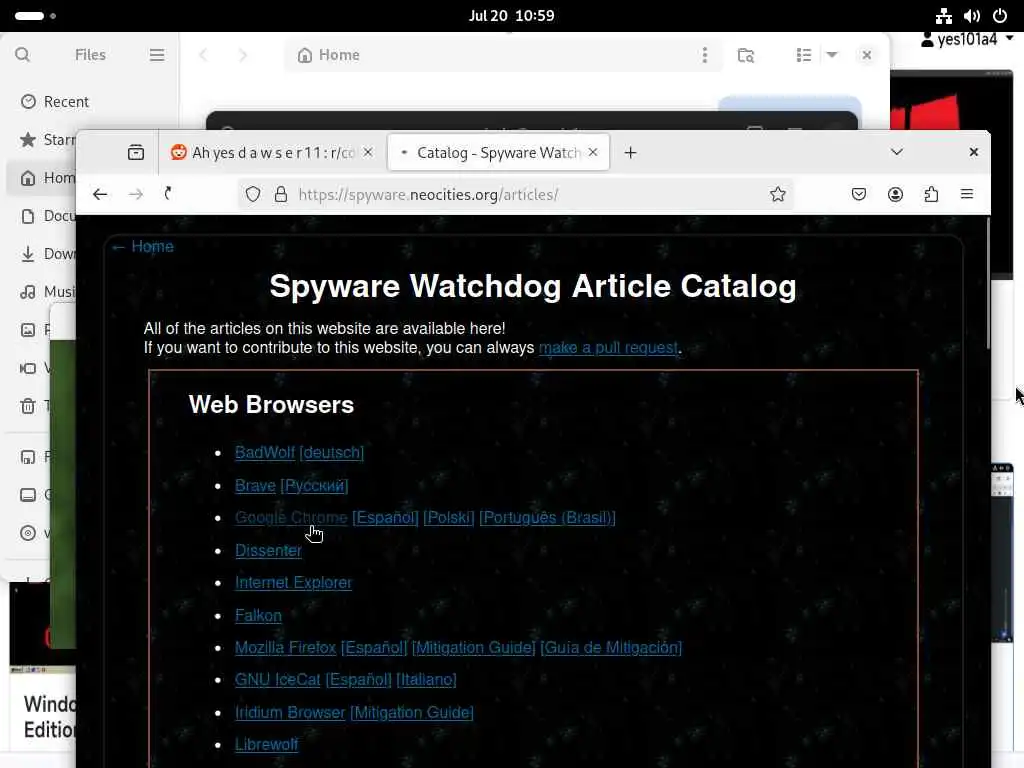
Task: Click the clock in the top bar
Action: (x=511, y=16)
